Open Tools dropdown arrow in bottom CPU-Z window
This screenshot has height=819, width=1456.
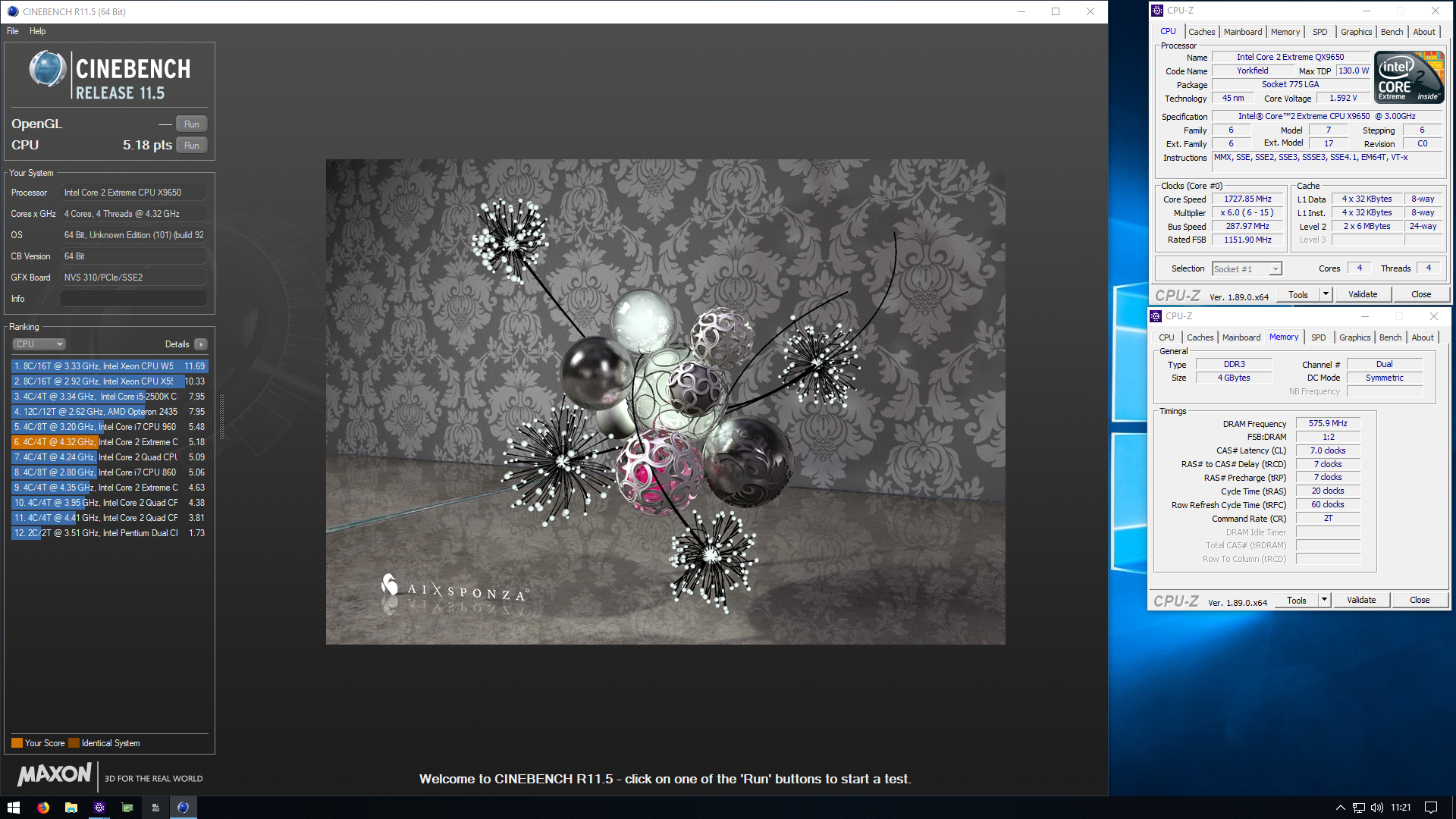point(1324,601)
